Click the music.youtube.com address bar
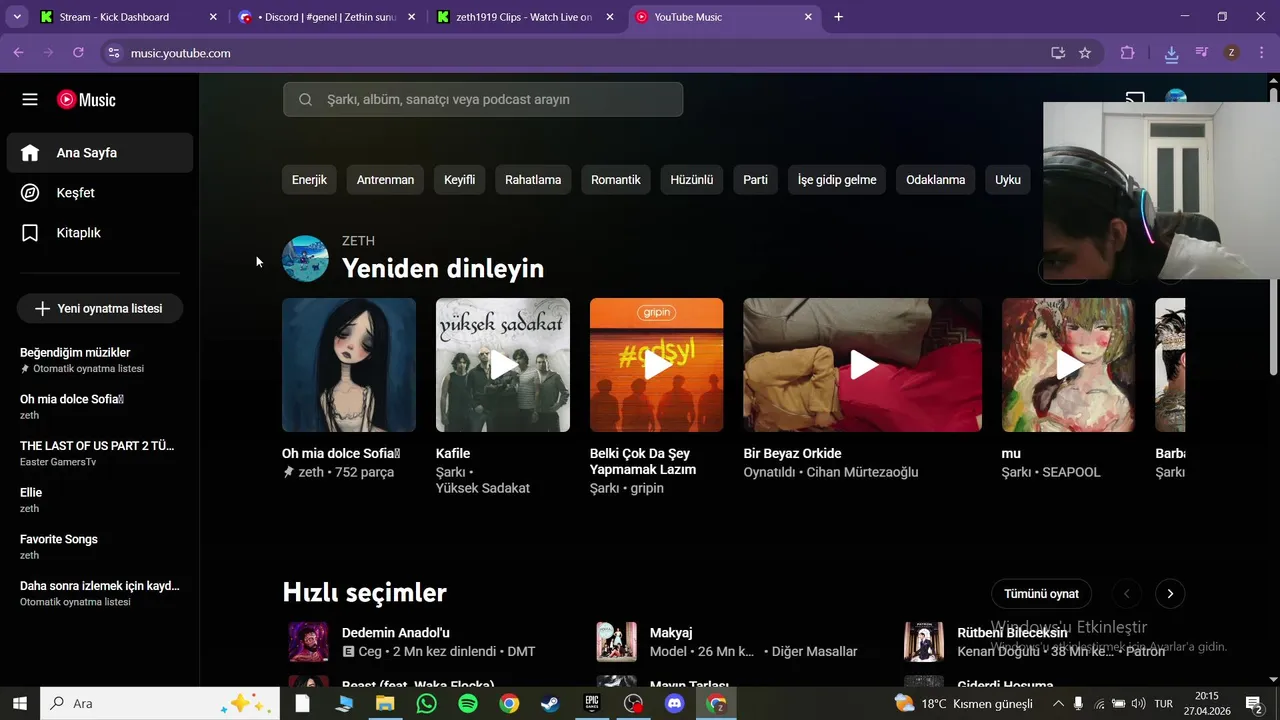The height and width of the screenshot is (720, 1280). pyautogui.click(x=580, y=53)
